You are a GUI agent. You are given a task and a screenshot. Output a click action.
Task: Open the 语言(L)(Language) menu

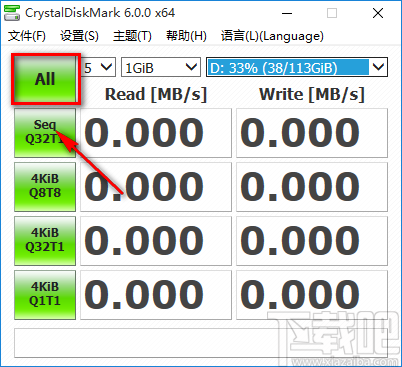(x=272, y=36)
